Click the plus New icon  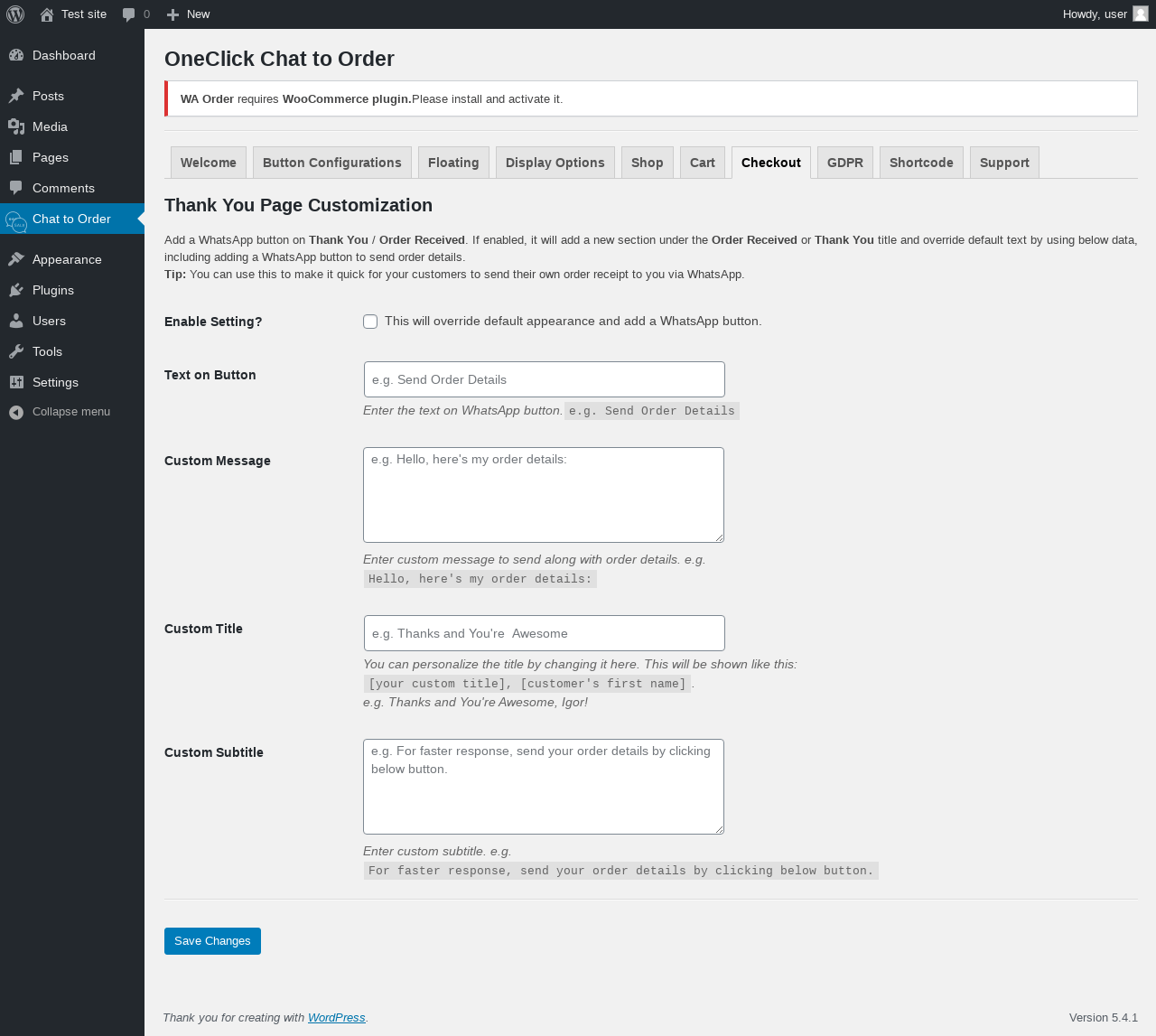point(172,14)
